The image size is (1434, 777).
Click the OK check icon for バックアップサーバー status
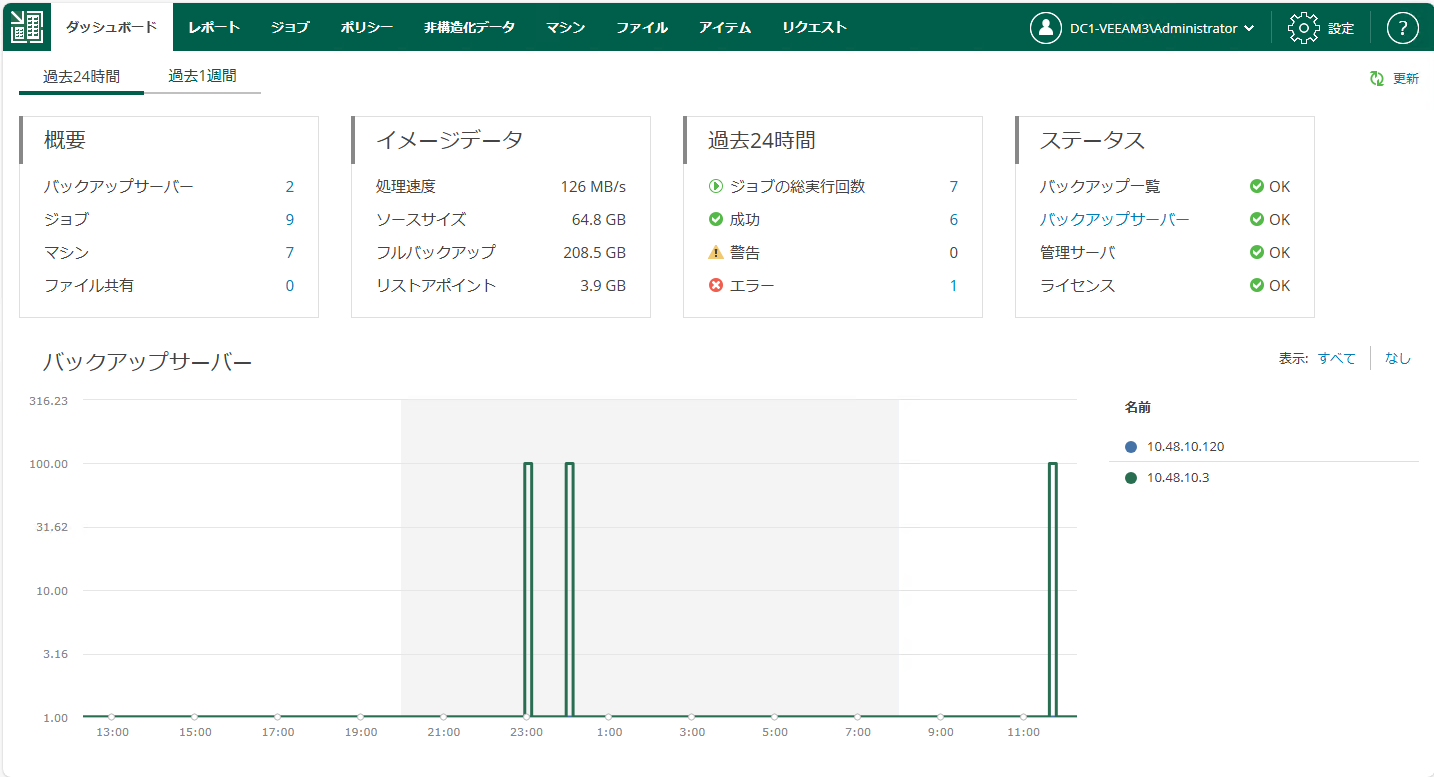pos(1257,219)
